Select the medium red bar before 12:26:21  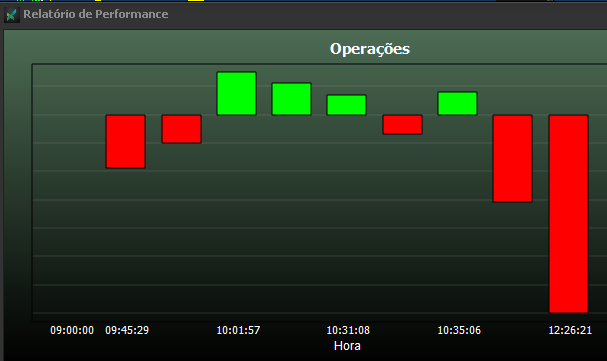(x=513, y=158)
